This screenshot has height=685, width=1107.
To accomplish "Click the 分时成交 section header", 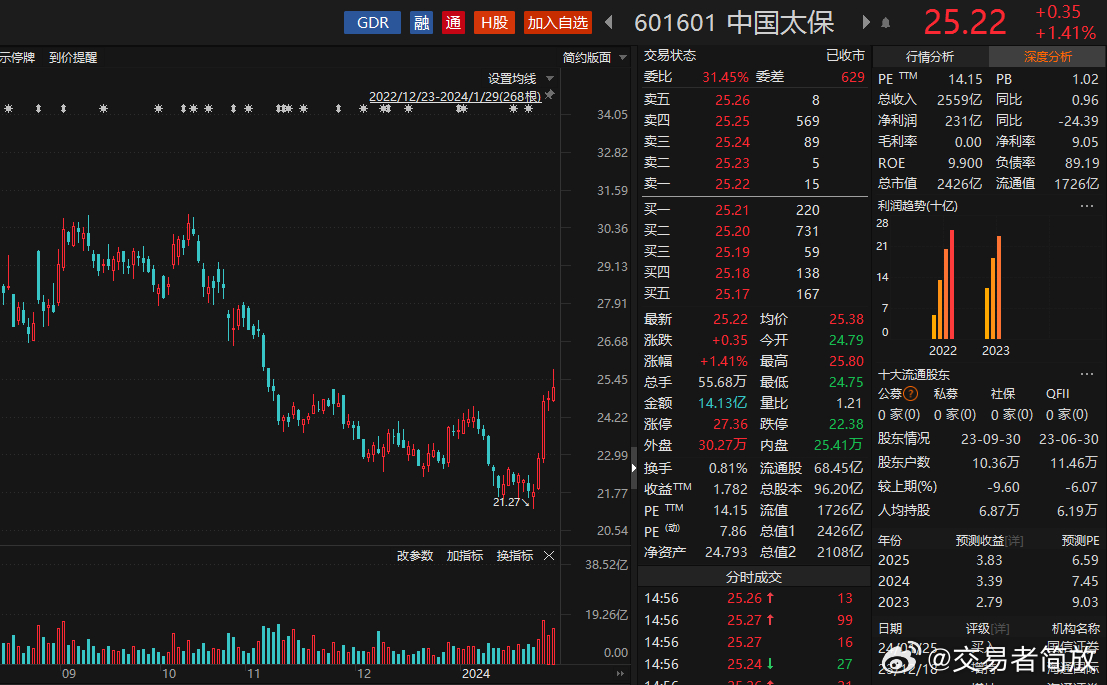I will pos(753,577).
